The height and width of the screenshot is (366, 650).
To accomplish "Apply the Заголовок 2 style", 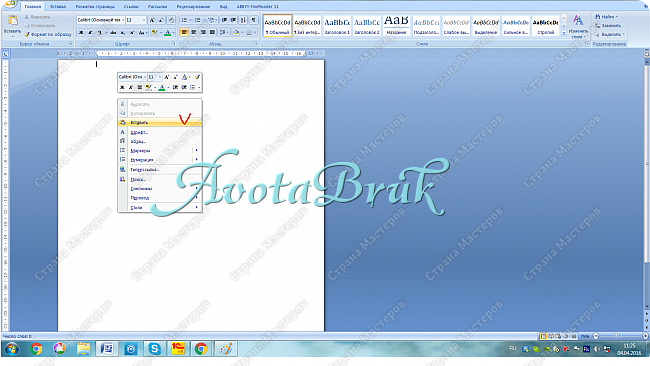I will [x=367, y=26].
